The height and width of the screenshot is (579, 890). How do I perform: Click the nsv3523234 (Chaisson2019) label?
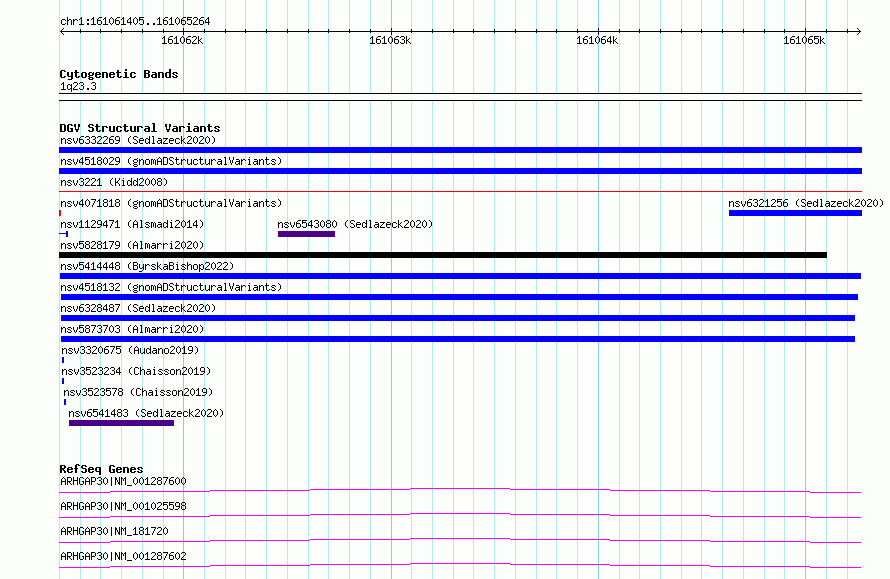[136, 371]
